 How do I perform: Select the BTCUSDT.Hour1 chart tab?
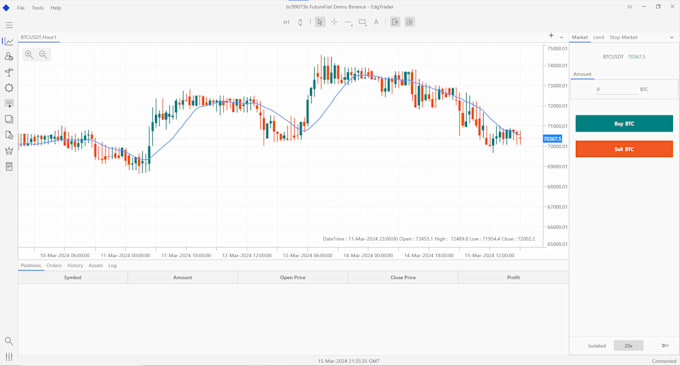coord(39,38)
